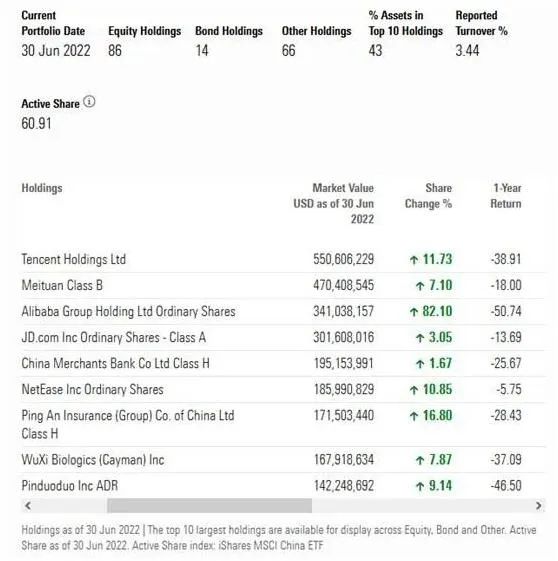Click Ping An Insurance Group holding
The height and width of the screenshot is (561, 558).
128,424
